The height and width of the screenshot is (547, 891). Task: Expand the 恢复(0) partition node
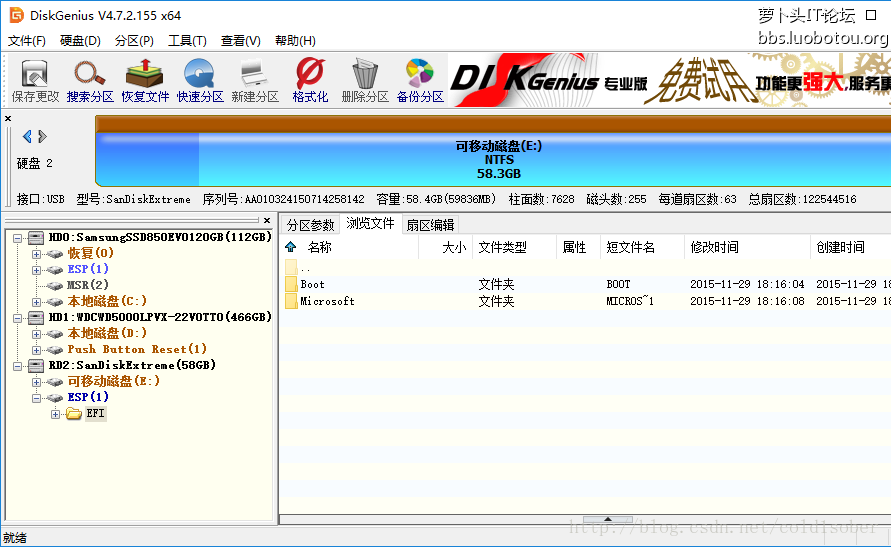[36, 254]
